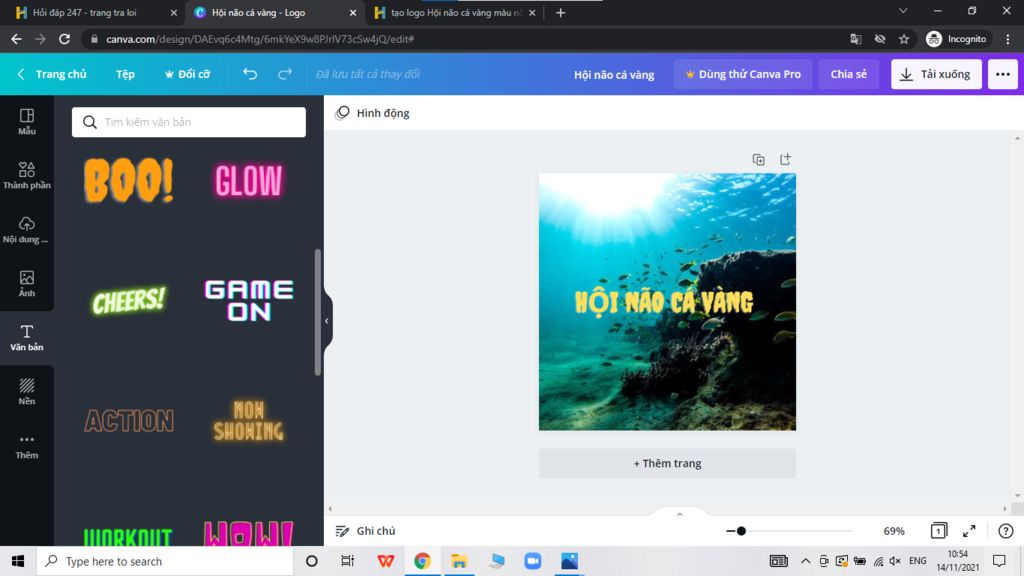Open Ghi chú notes
Screen dimensions: 1024x576
366,531
